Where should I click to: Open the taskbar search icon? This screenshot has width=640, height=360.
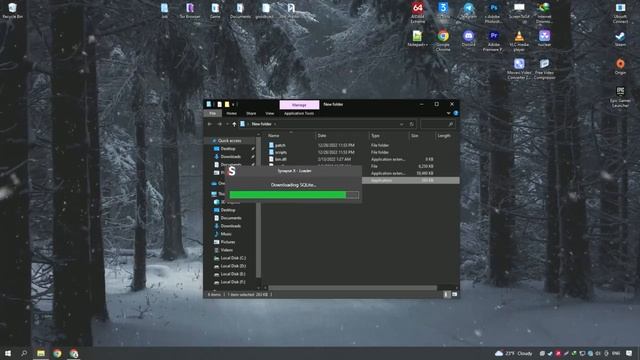coord(24,353)
